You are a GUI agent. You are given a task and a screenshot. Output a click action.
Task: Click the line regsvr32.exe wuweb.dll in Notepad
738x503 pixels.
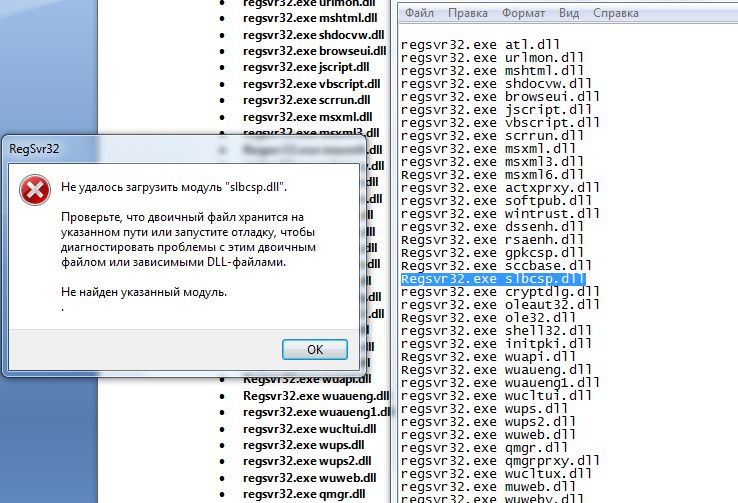pos(488,435)
